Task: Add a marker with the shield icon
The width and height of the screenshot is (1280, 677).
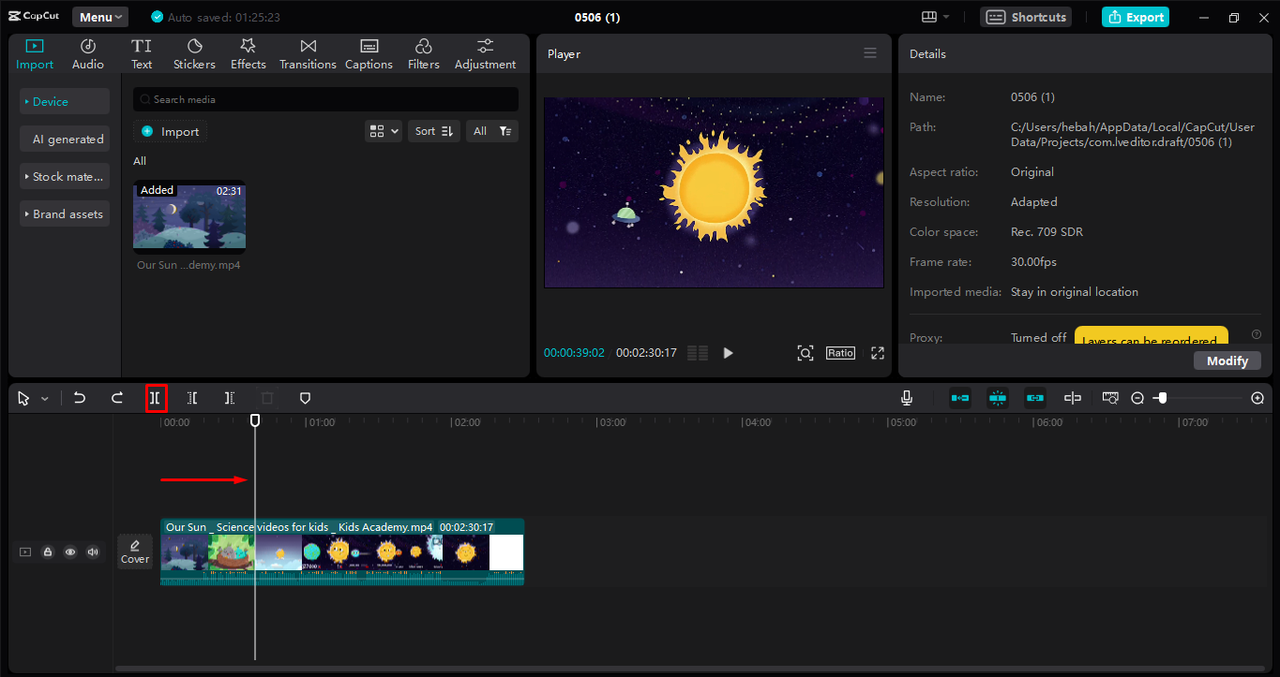Action: point(305,398)
